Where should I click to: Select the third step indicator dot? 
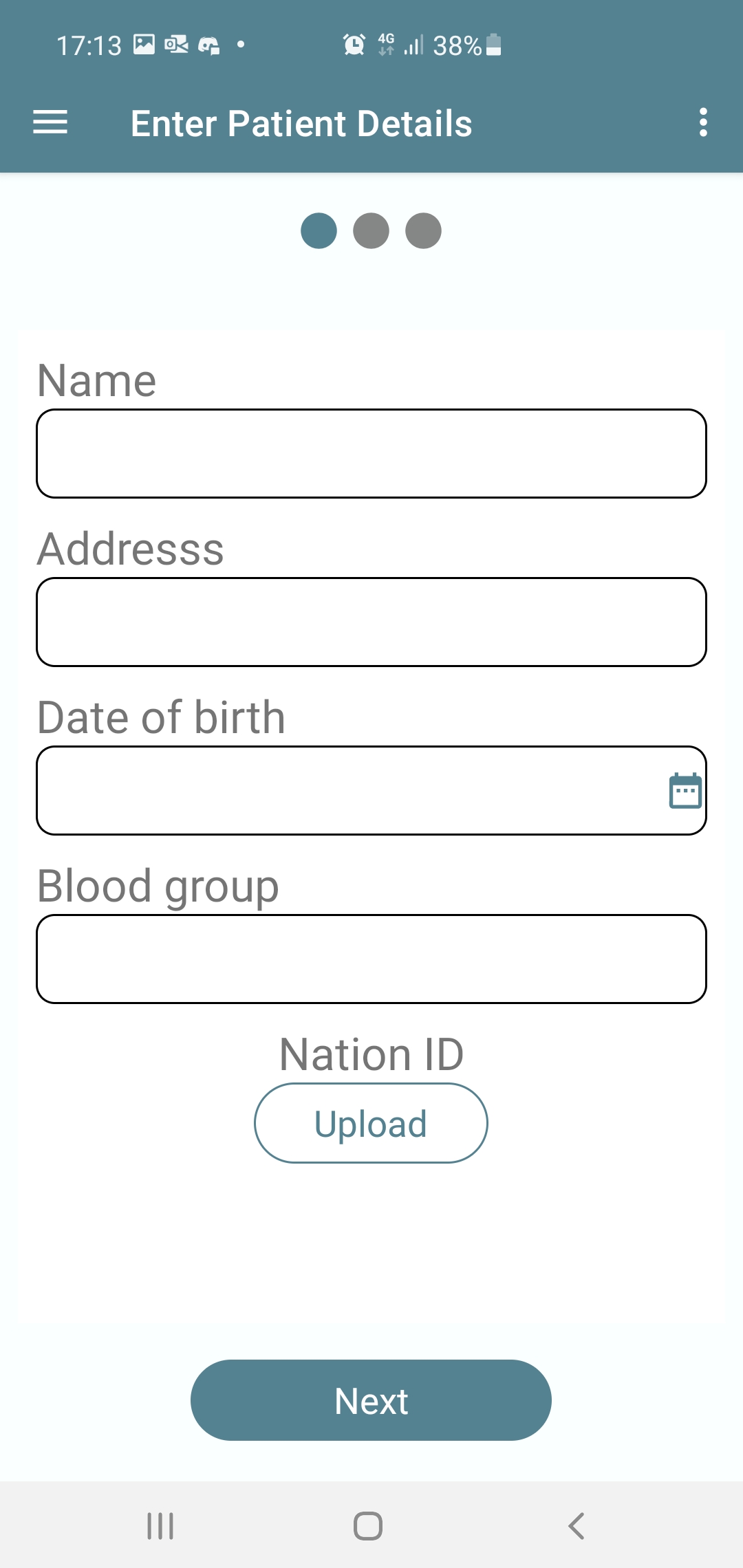click(x=423, y=230)
